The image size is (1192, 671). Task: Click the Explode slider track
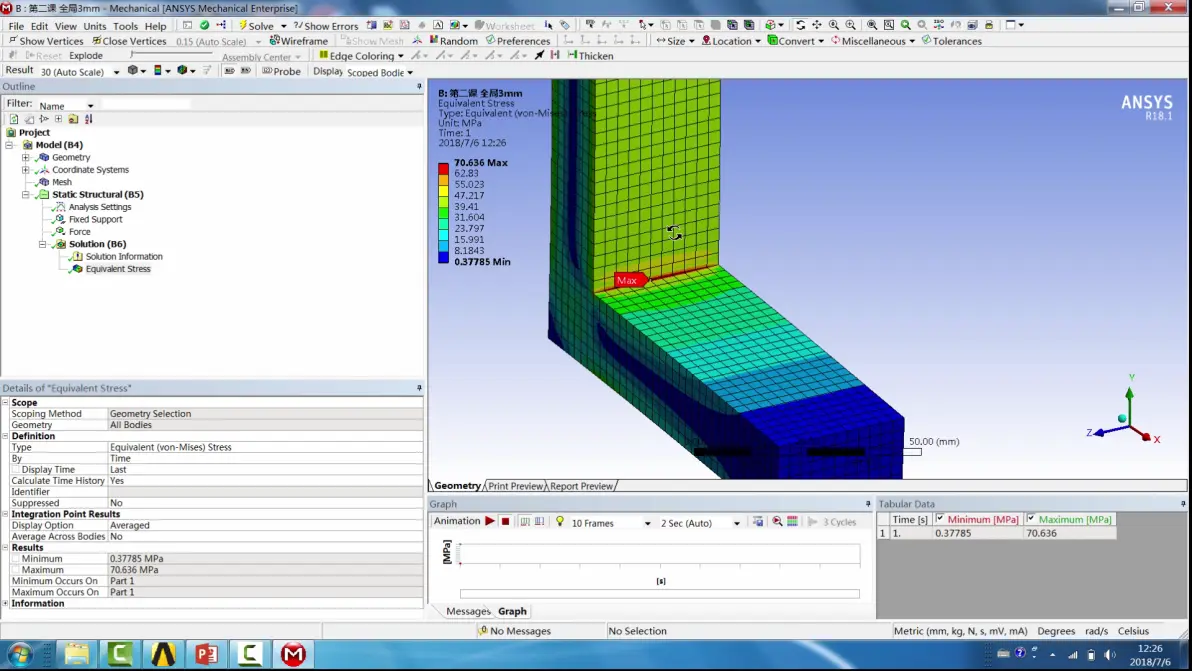[171, 55]
